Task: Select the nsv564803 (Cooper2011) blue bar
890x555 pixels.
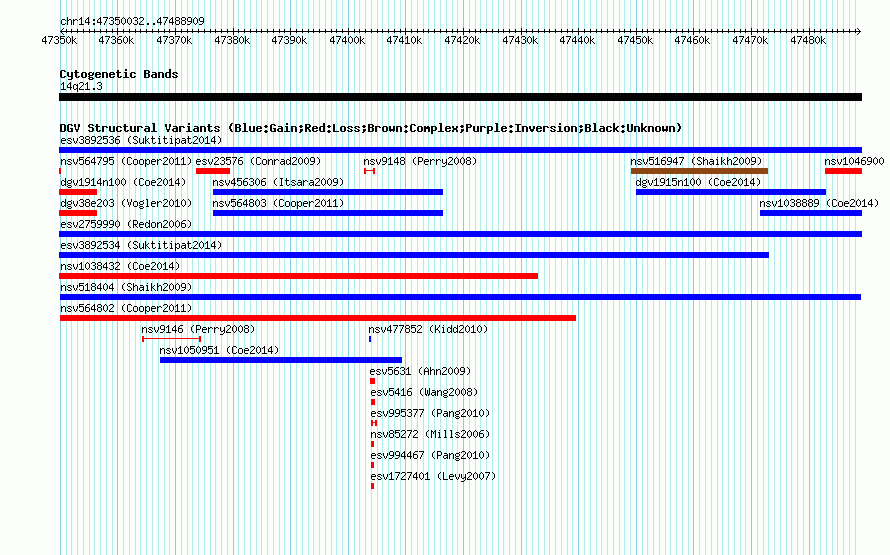Action: tap(328, 213)
